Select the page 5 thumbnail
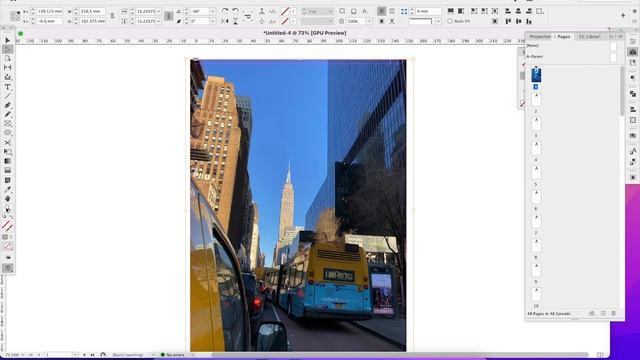The height and width of the screenshot is (360, 640). pos(536,173)
